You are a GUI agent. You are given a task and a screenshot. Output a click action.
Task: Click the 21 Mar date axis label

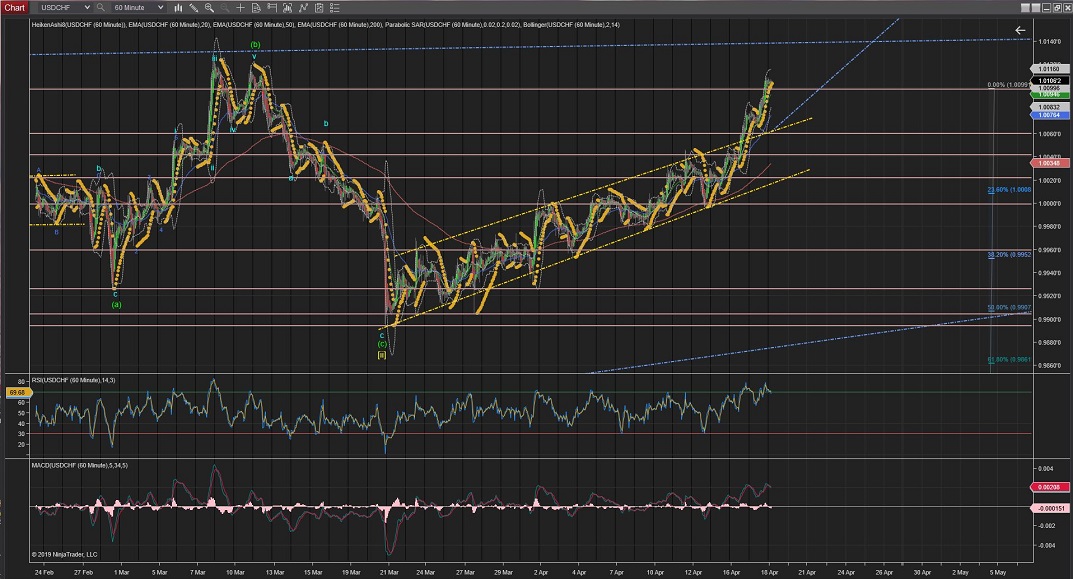click(389, 572)
